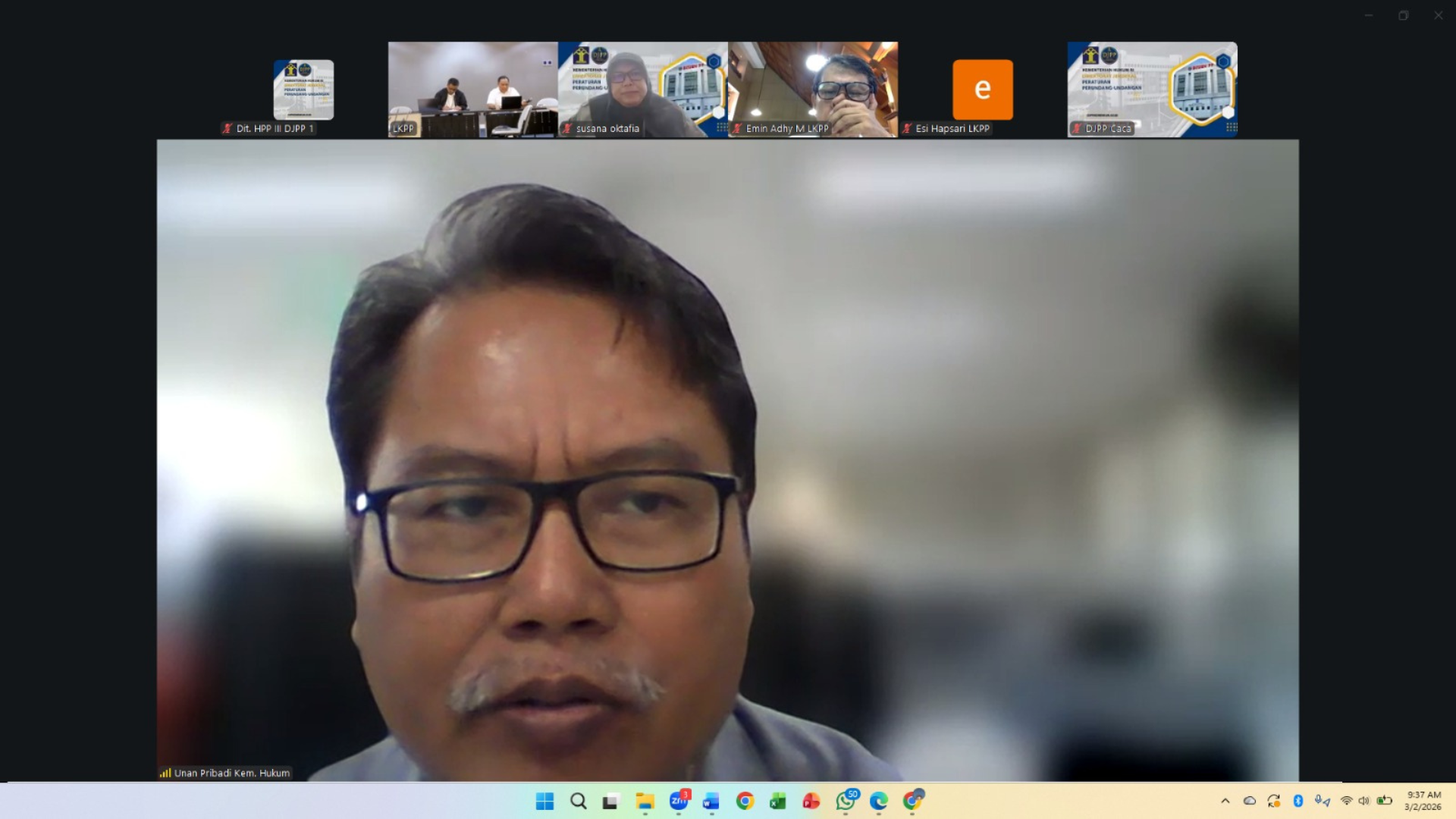Open the Word app in taskbar
The height and width of the screenshot is (819, 1456).
pyautogui.click(x=711, y=802)
